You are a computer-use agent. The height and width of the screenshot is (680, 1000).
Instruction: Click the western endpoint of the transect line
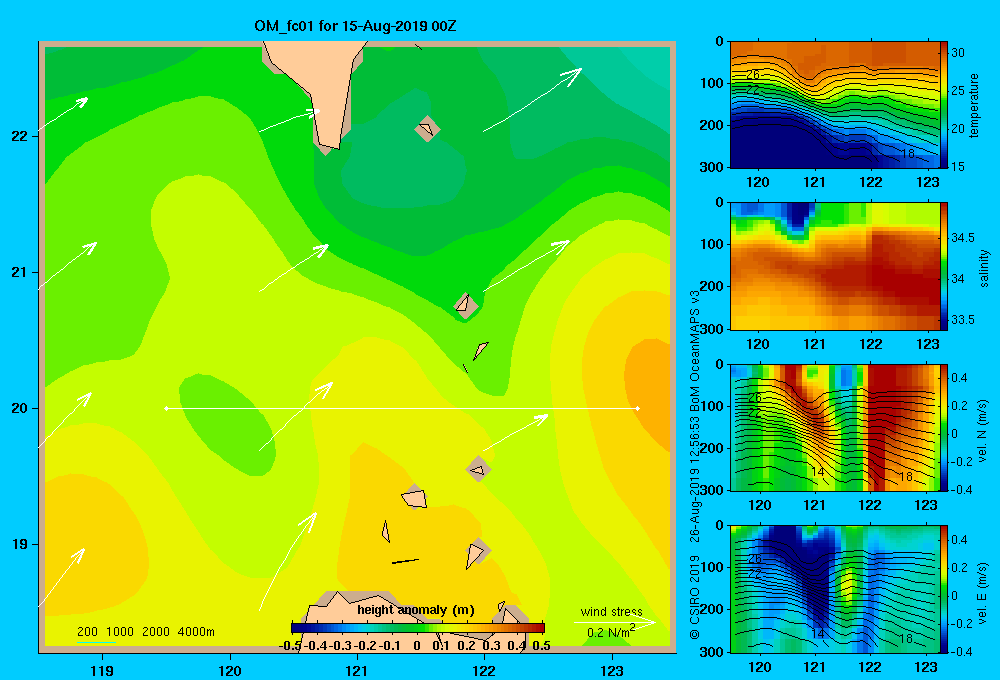pos(166,408)
